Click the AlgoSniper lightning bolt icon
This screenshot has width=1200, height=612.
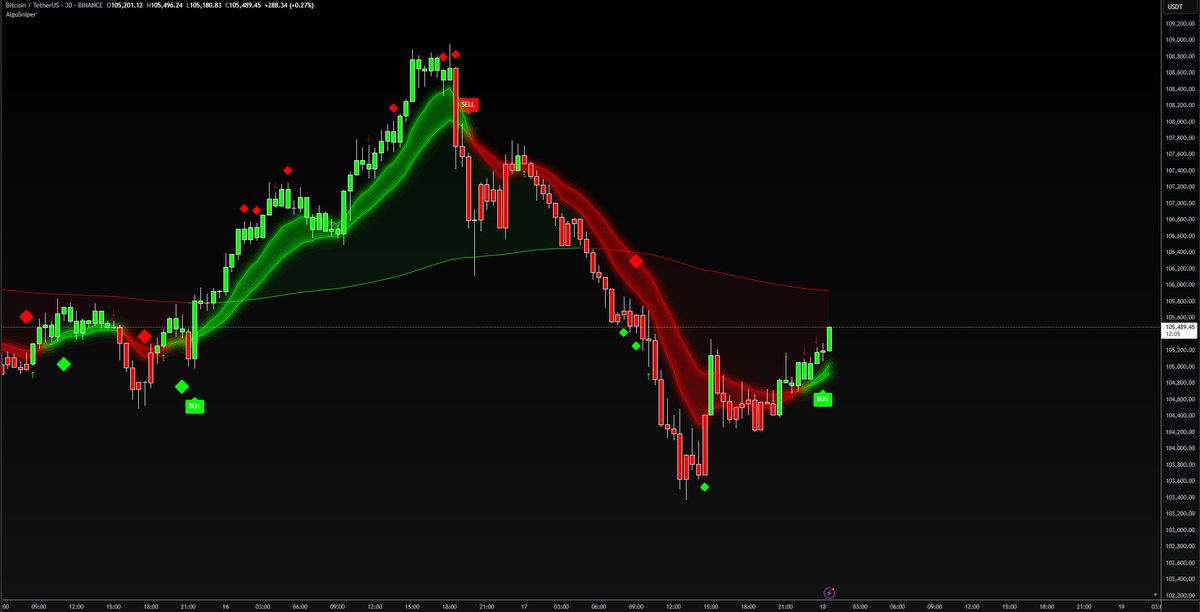[x=829, y=593]
